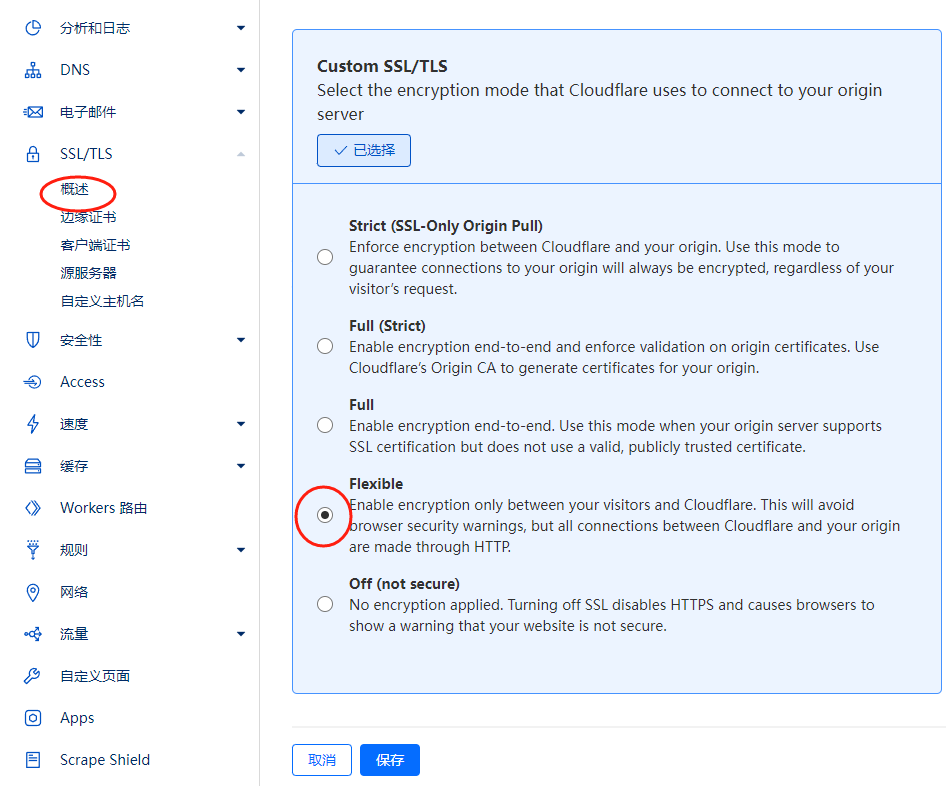Image resolution: width=946 pixels, height=786 pixels.
Task: Click the 保存 save button
Action: tap(390, 760)
